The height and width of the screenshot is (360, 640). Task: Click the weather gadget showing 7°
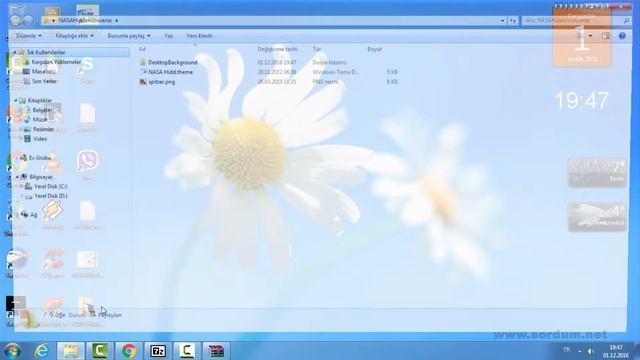click(x=597, y=173)
